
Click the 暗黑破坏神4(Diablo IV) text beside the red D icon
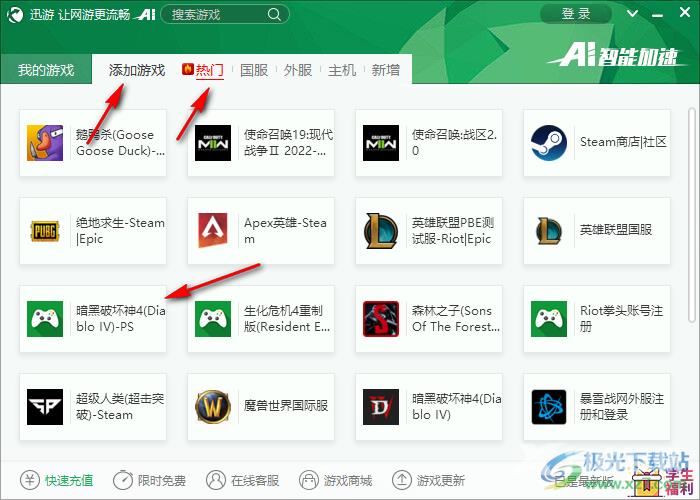click(457, 407)
